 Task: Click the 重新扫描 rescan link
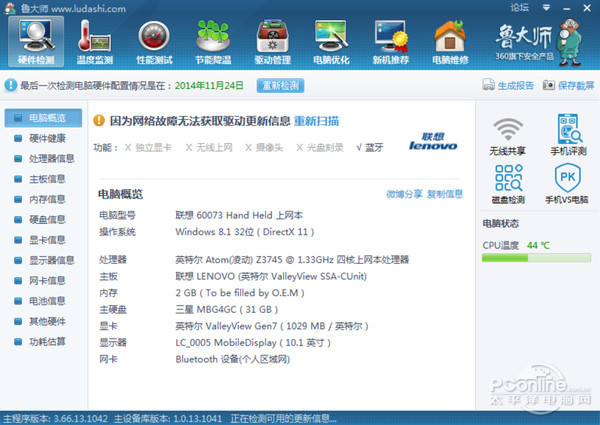coord(316,121)
